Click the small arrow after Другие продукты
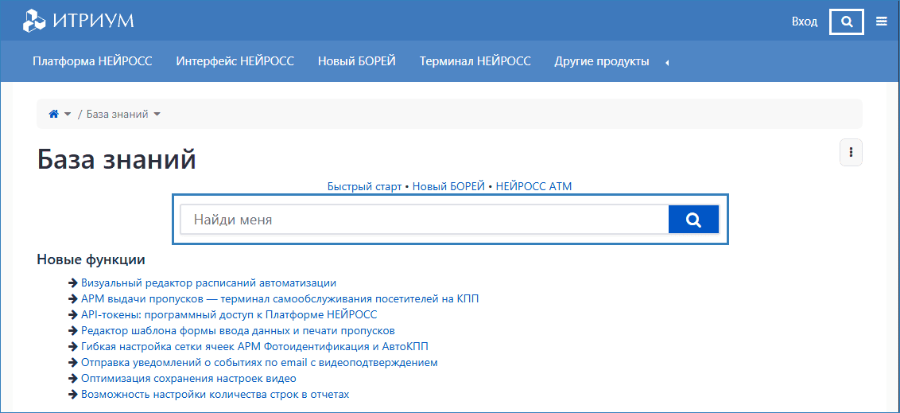 (x=667, y=63)
